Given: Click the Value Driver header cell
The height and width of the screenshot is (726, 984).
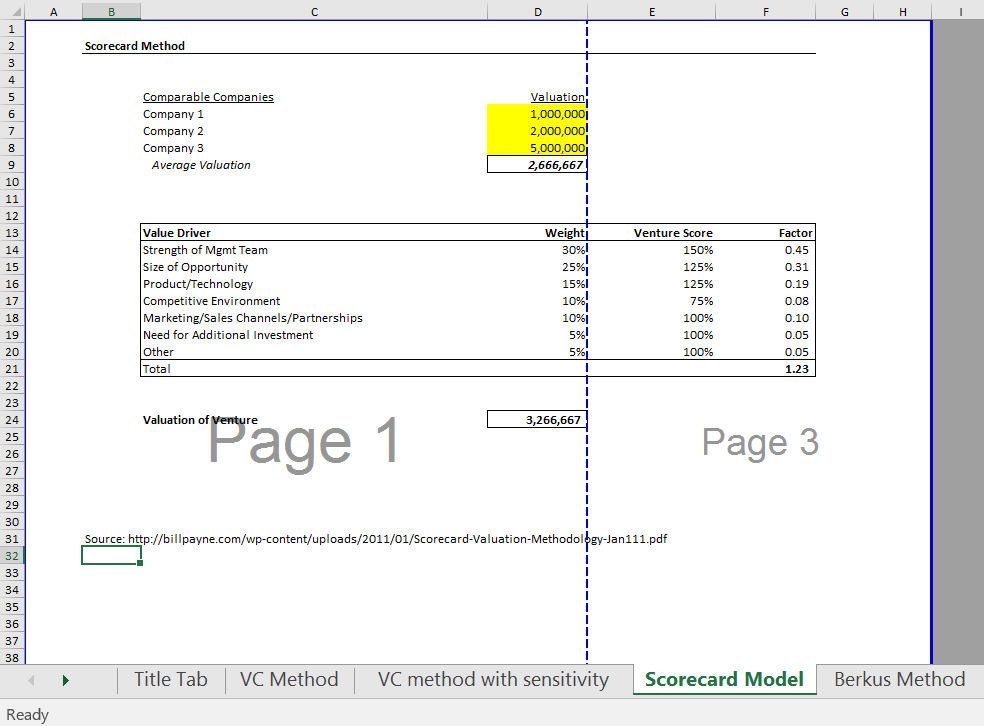Looking at the screenshot, I should coord(176,233).
